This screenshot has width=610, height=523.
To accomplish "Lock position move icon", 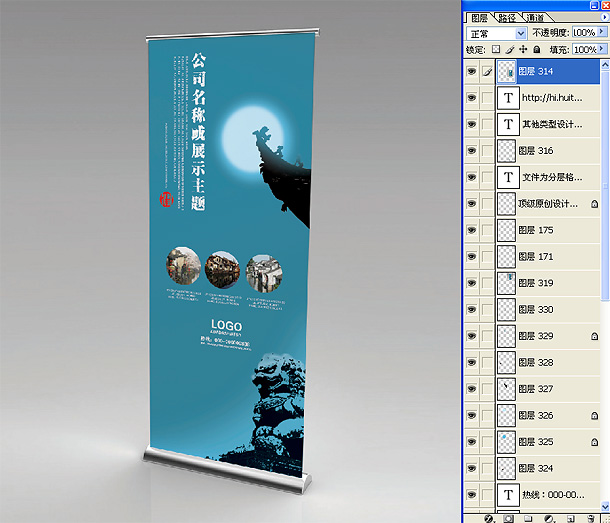I will click(x=523, y=49).
